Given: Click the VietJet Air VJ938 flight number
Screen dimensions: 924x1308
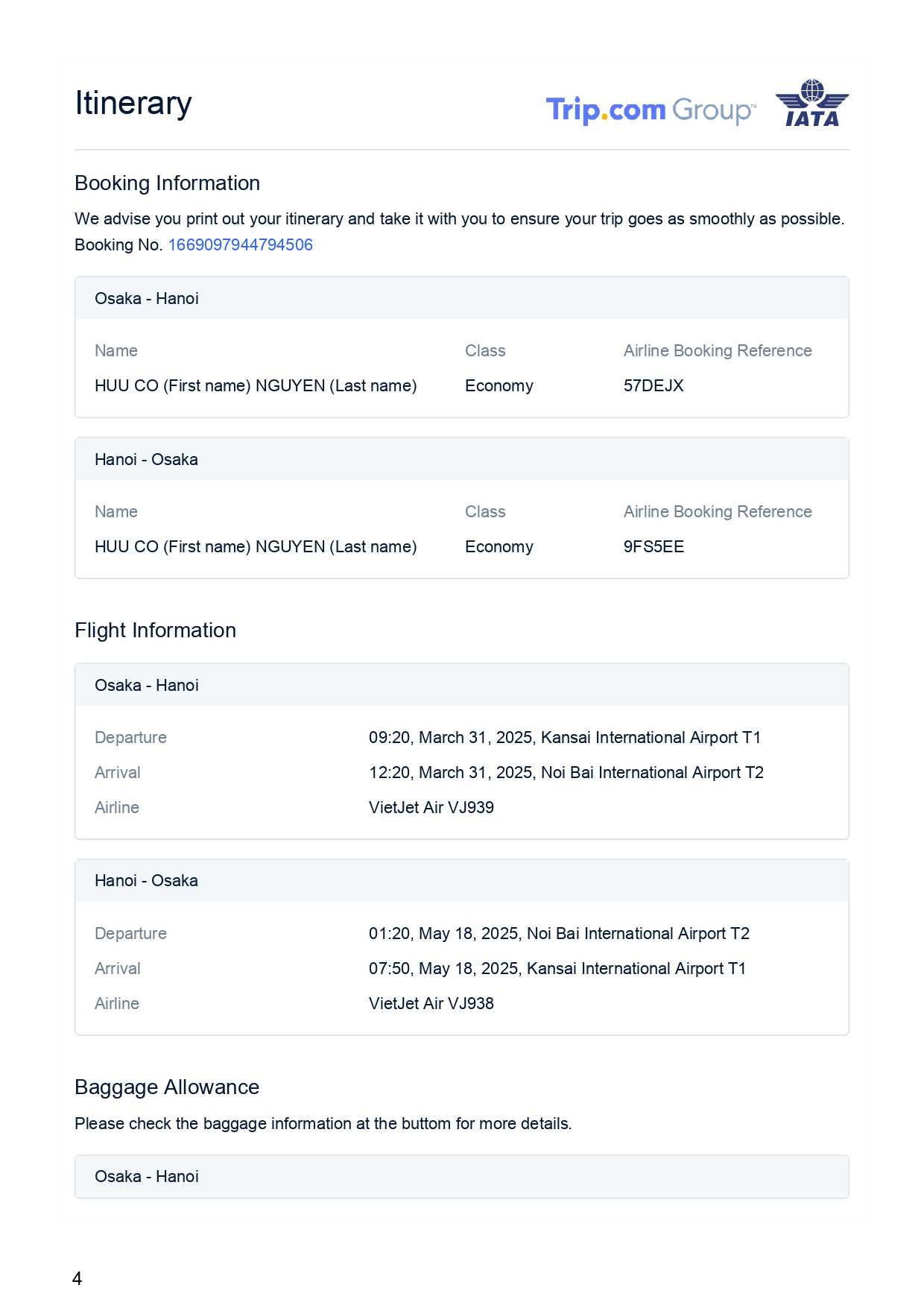Looking at the screenshot, I should [x=431, y=1004].
